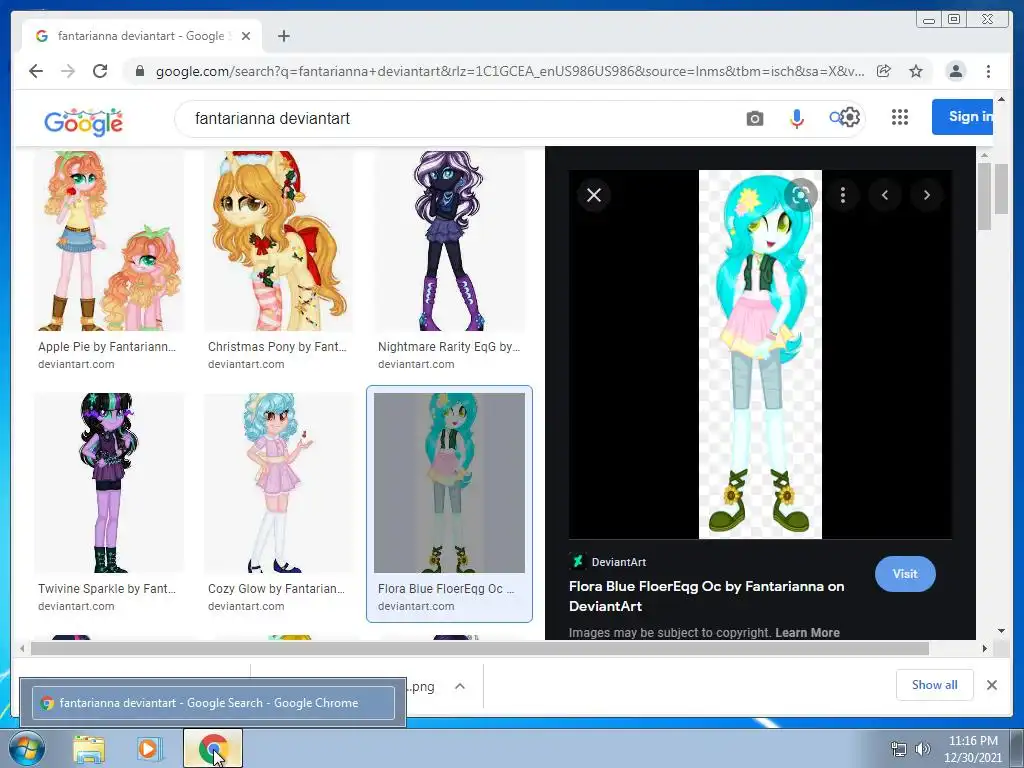Open File Explorer from taskbar
Image resolution: width=1024 pixels, height=768 pixels.
[x=89, y=749]
